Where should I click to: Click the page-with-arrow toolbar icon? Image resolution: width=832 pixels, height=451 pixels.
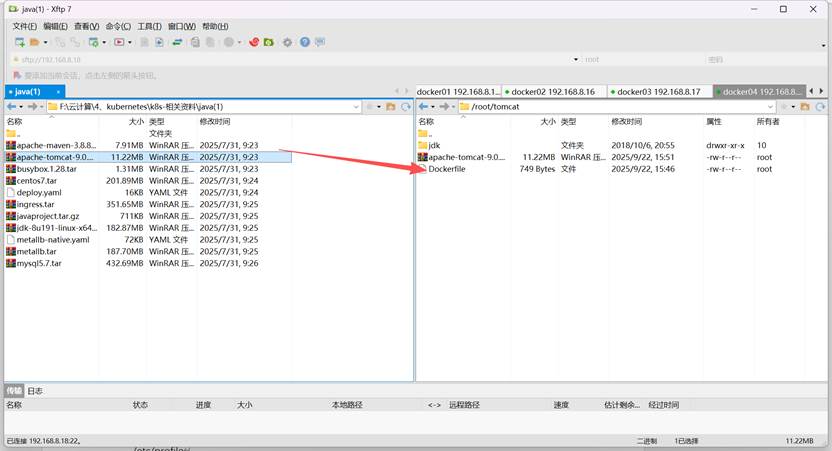[159, 42]
